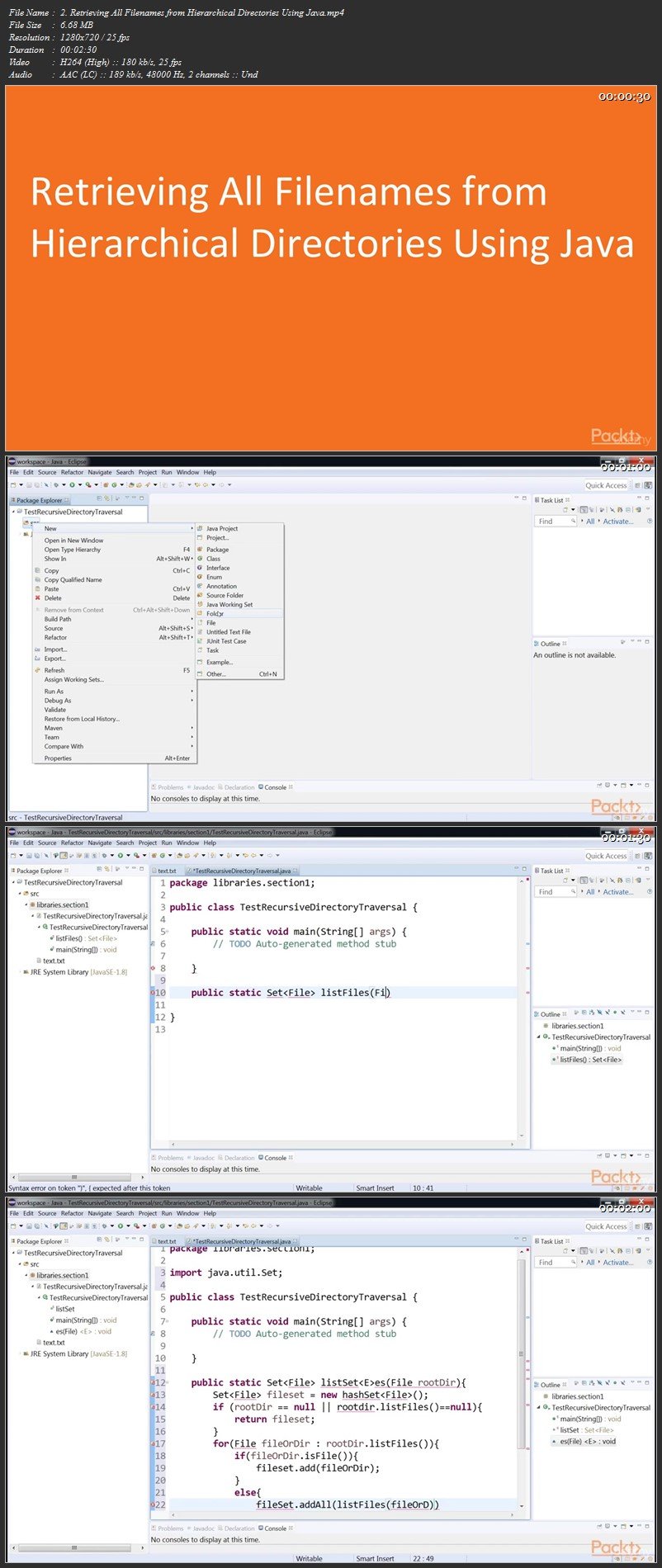This screenshot has width=662, height=1568.
Task: Select JUnit Test Case in New submenu
Action: [226, 641]
